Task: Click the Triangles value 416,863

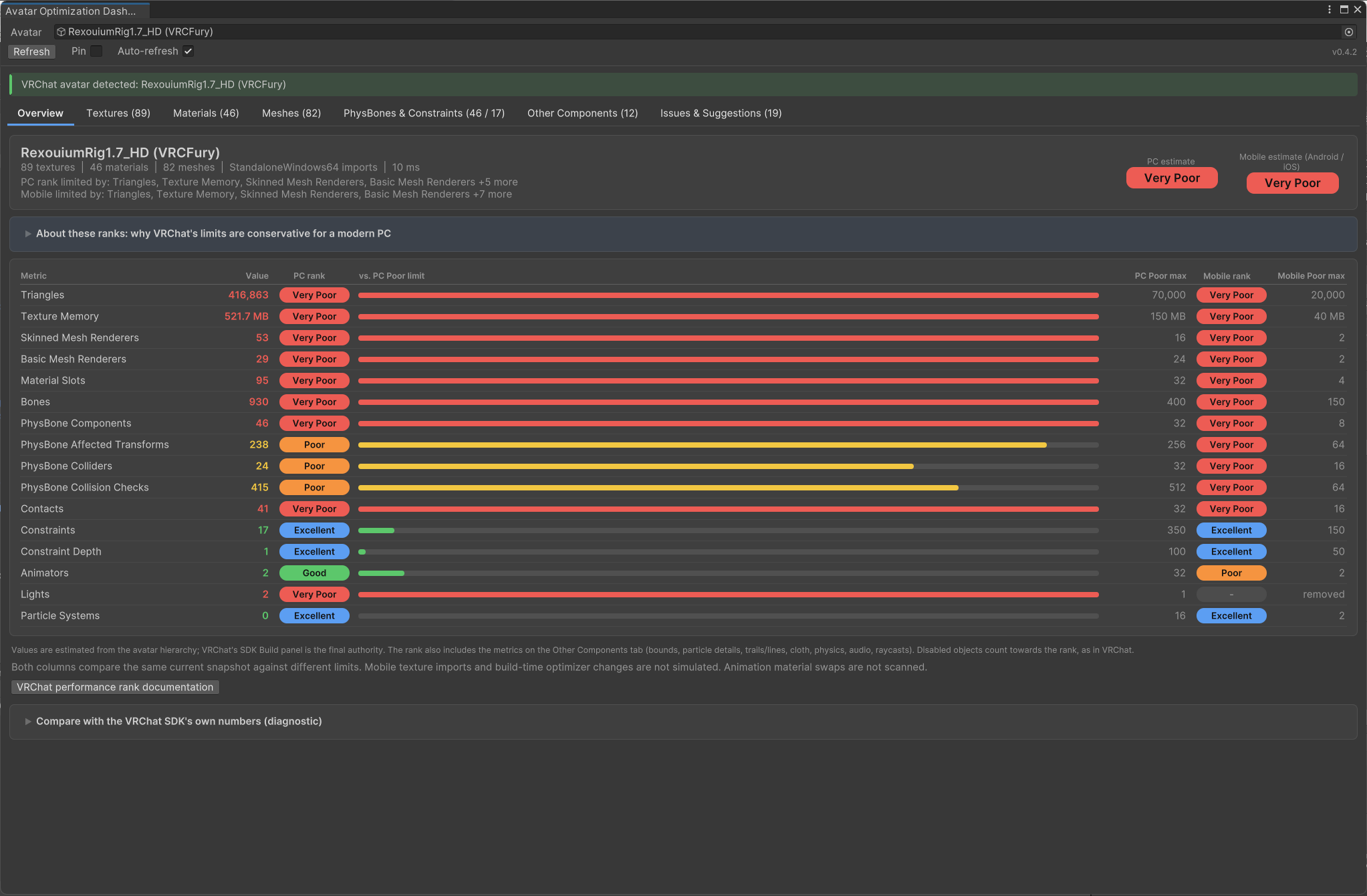Action: pyautogui.click(x=248, y=295)
